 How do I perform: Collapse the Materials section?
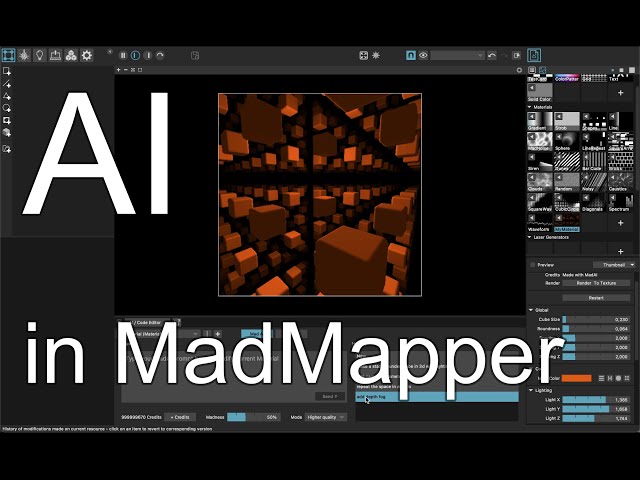pos(530,107)
